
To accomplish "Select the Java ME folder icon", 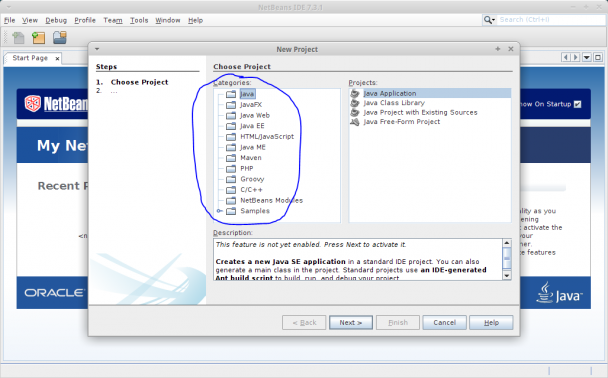I will point(231,147).
